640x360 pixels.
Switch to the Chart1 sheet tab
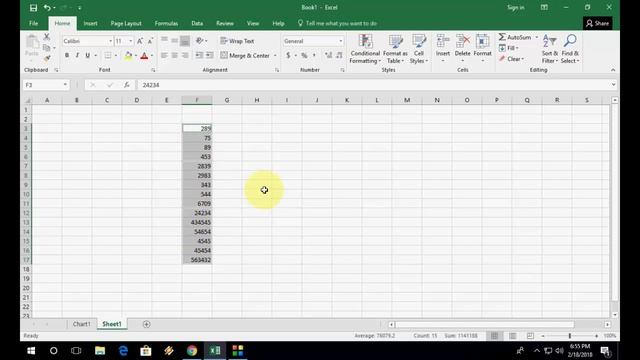(82, 324)
